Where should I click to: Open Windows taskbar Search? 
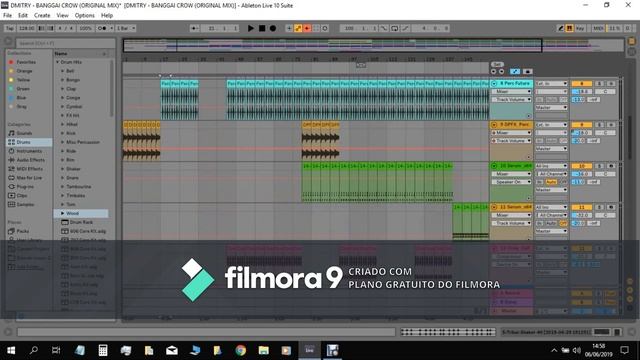click(34, 350)
